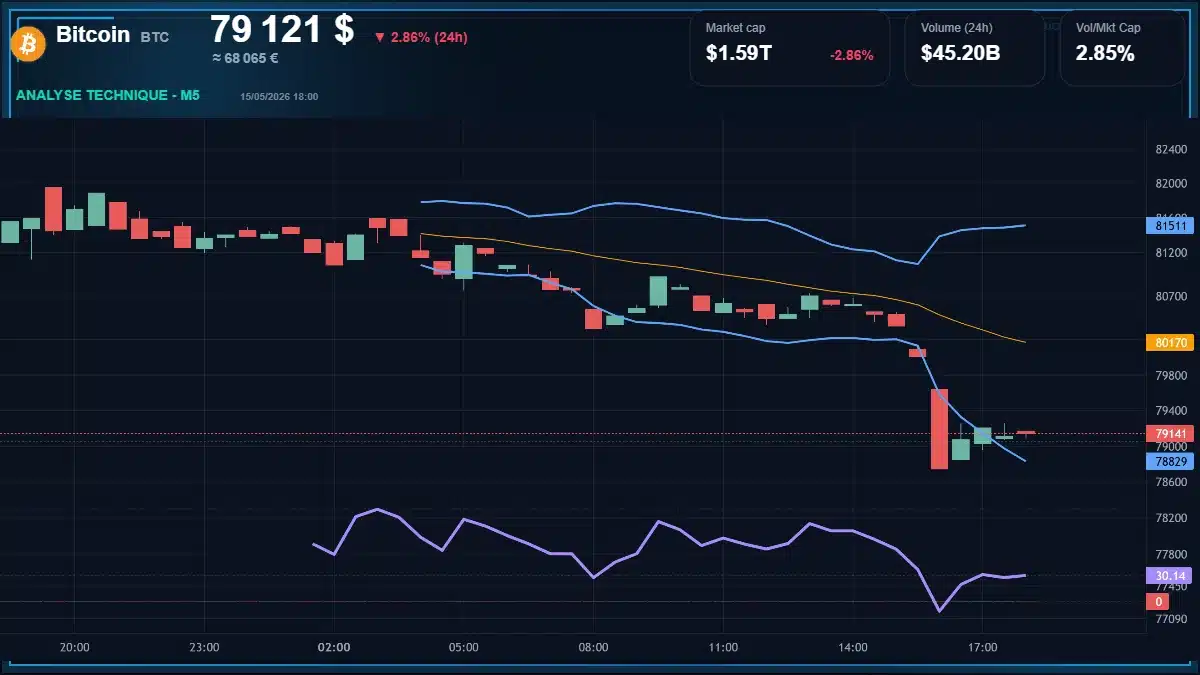Viewport: 1200px width, 675px height.
Task: Click the 23:00 time axis label
Action: pyautogui.click(x=204, y=648)
